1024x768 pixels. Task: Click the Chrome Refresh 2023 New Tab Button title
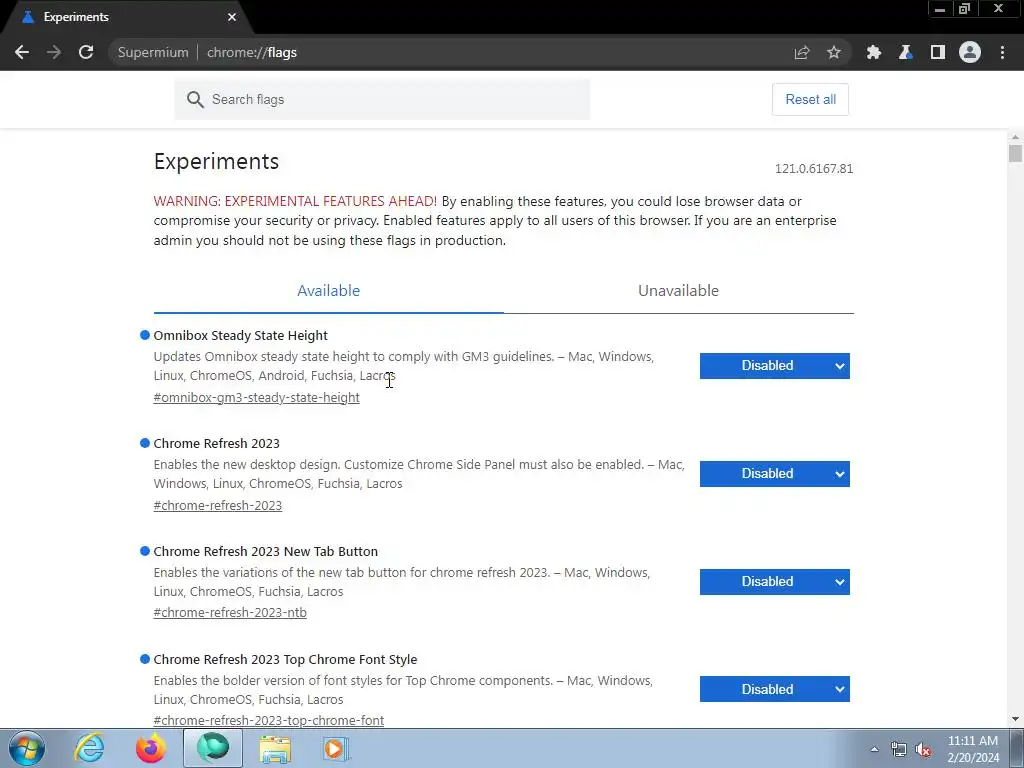pos(265,552)
